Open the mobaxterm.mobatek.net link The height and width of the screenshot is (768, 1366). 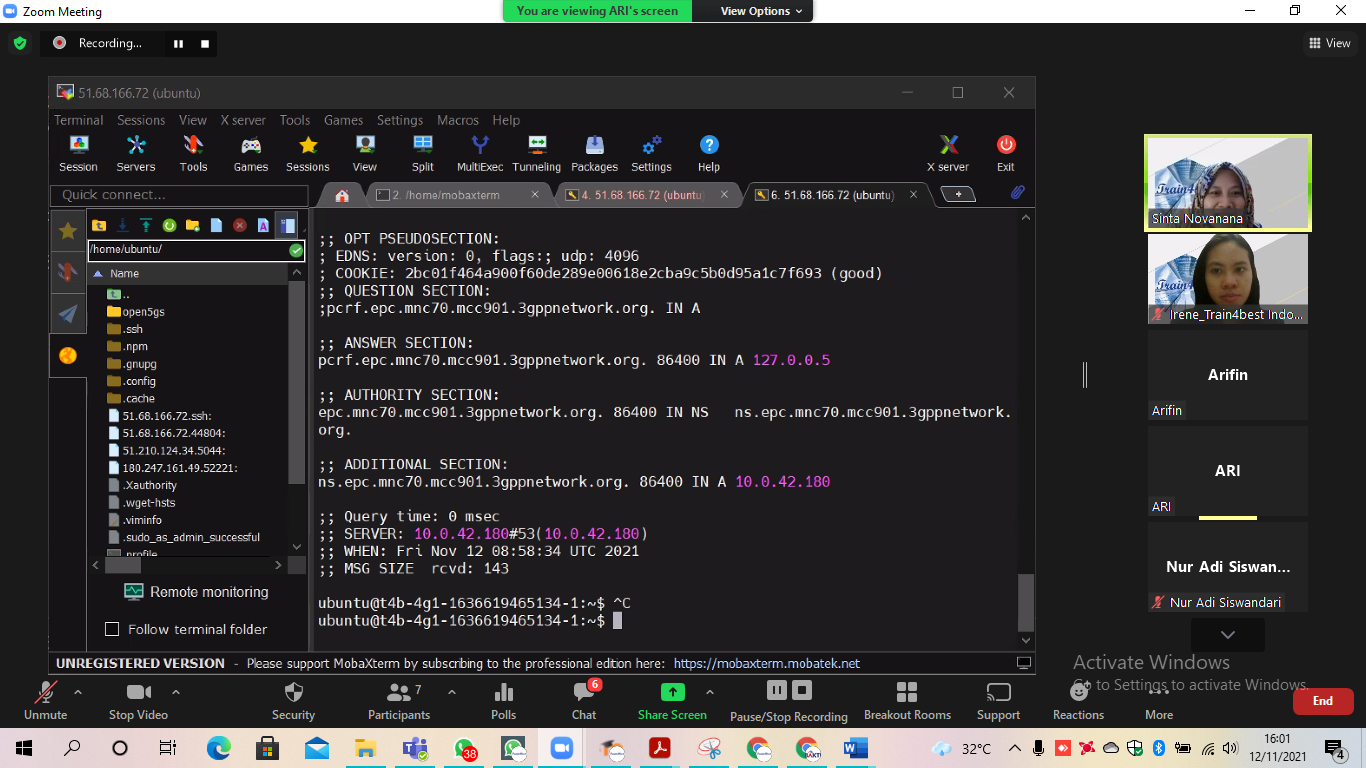[766, 663]
